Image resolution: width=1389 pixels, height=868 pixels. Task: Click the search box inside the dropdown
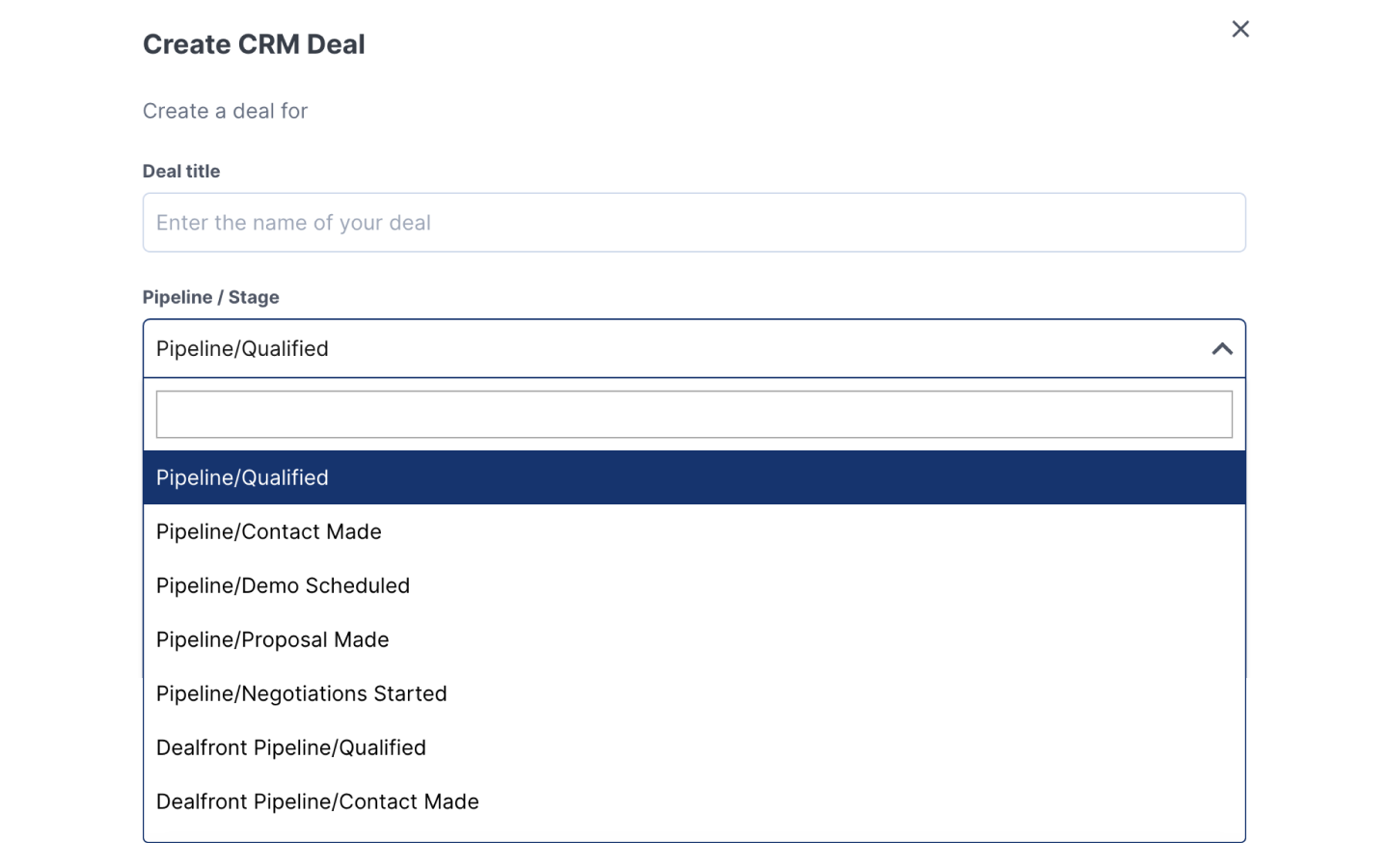[x=694, y=414]
